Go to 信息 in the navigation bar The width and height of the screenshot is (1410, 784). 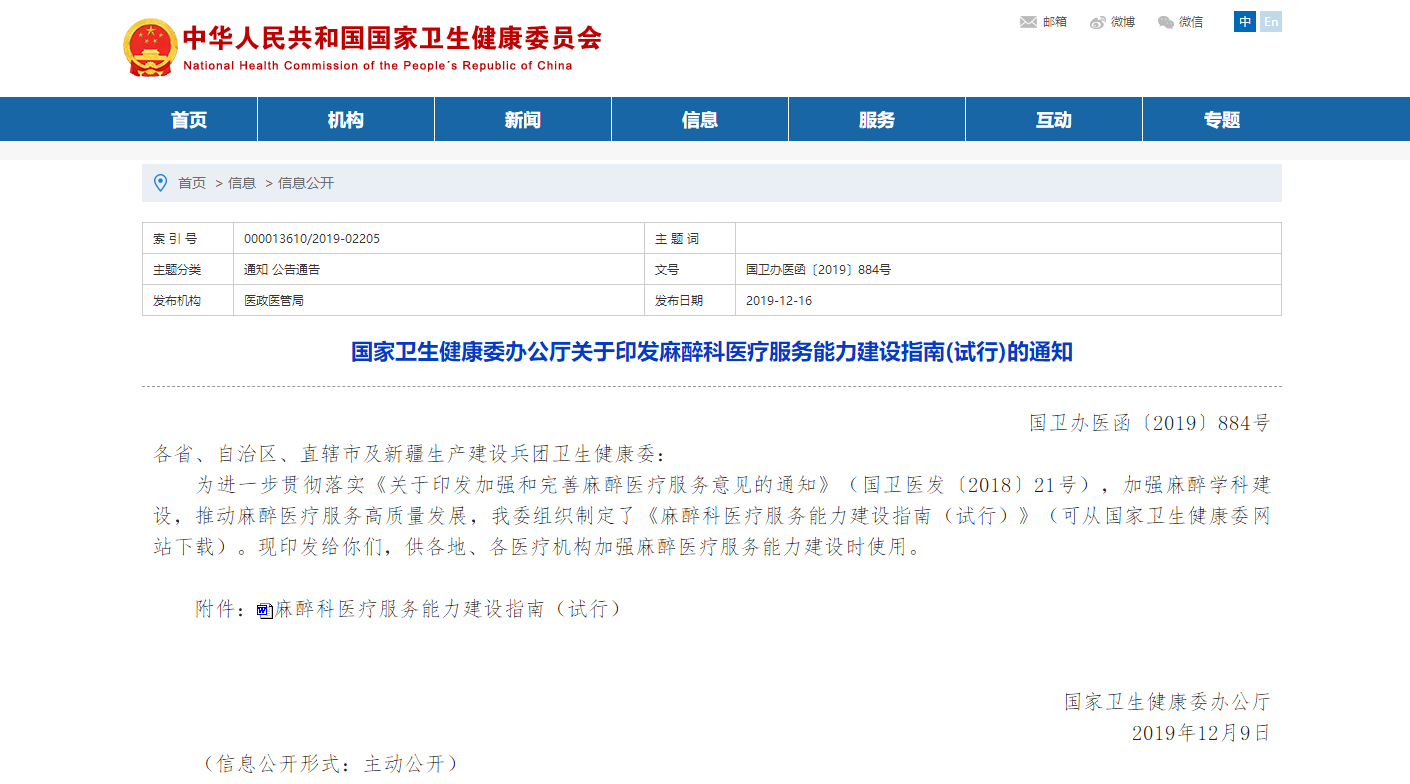pyautogui.click(x=700, y=120)
